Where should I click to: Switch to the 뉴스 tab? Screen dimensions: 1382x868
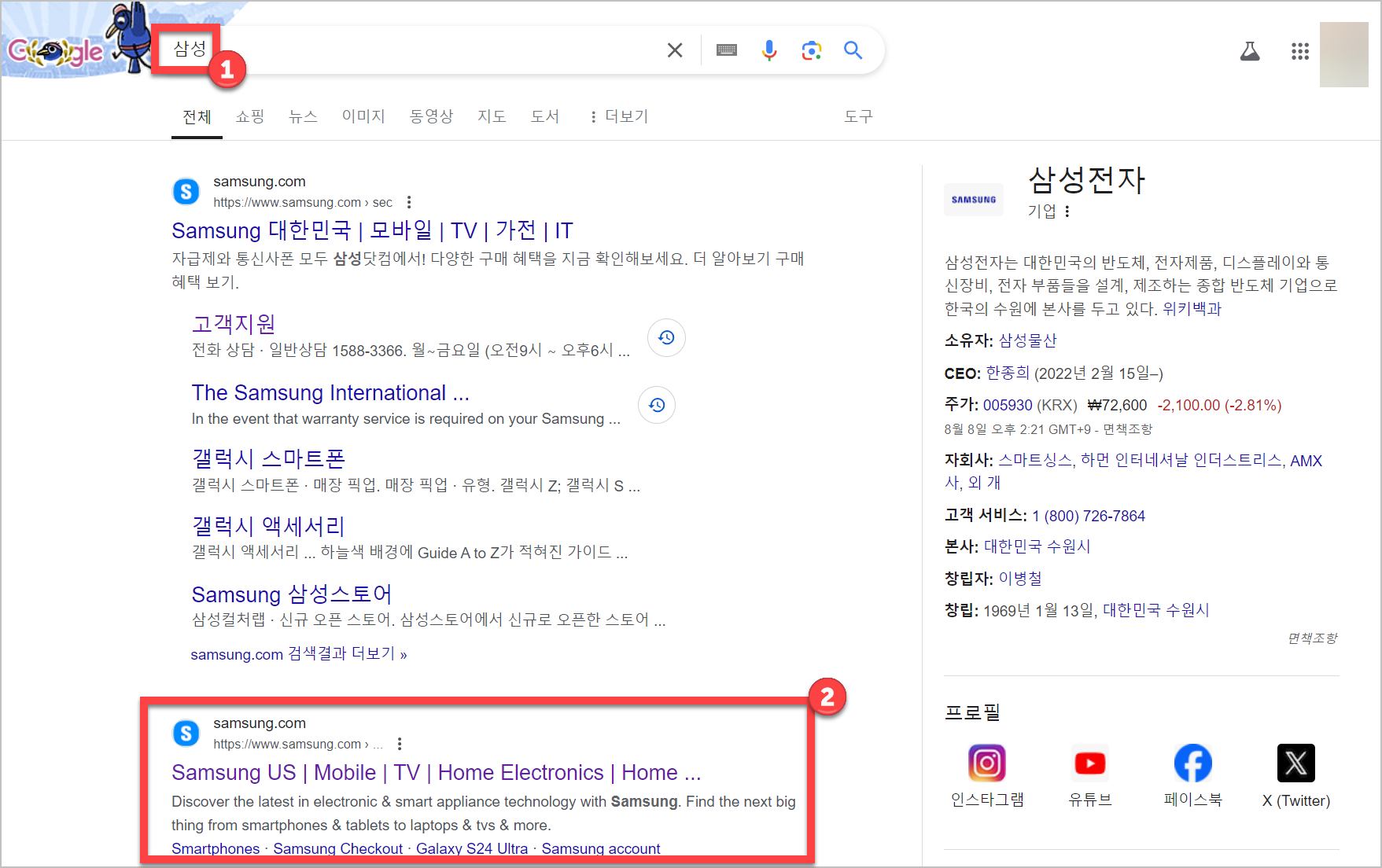[x=303, y=116]
